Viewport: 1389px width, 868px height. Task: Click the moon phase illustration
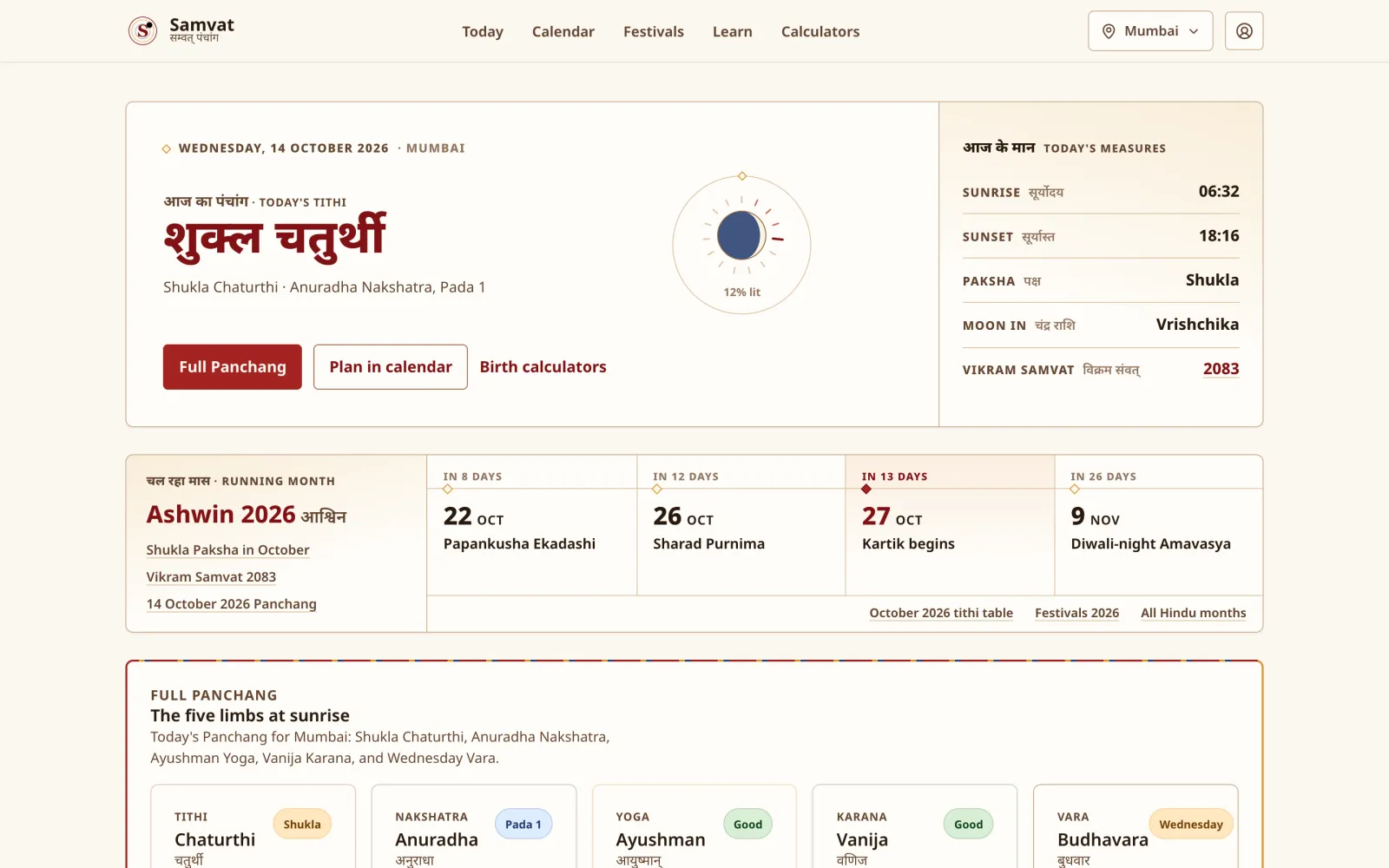741,235
